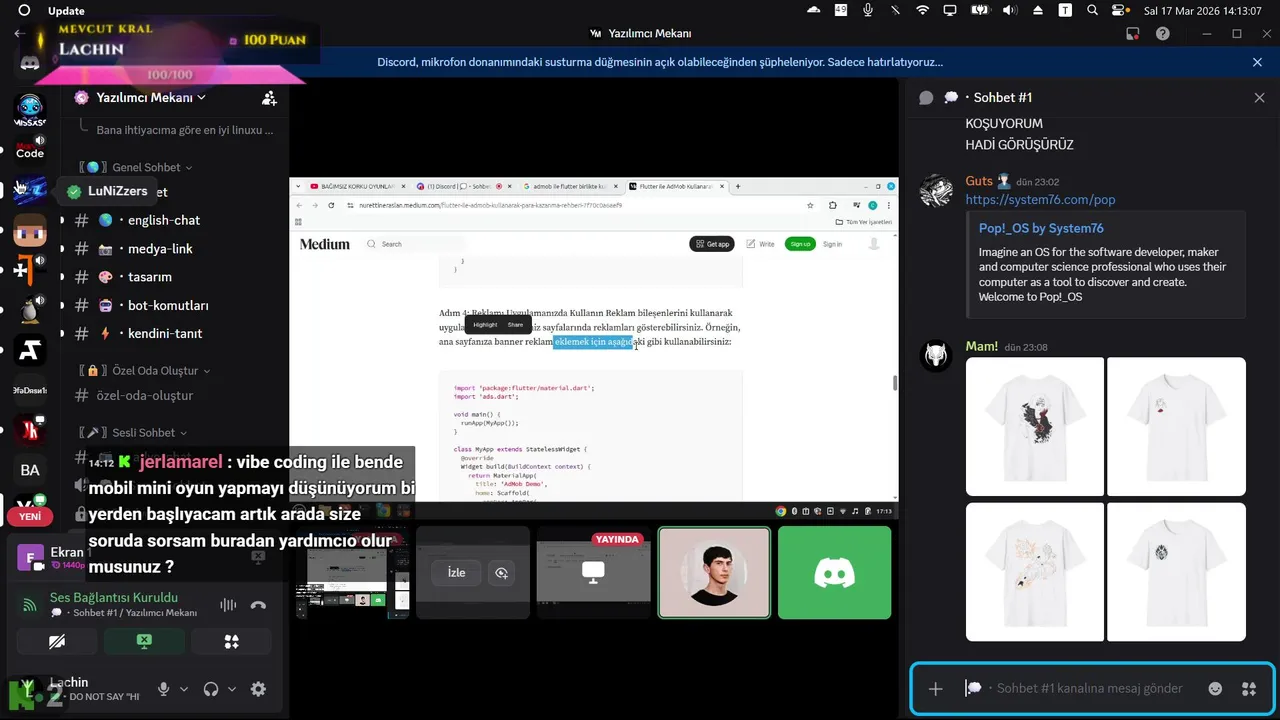Open the attachment plus button

tap(935, 688)
